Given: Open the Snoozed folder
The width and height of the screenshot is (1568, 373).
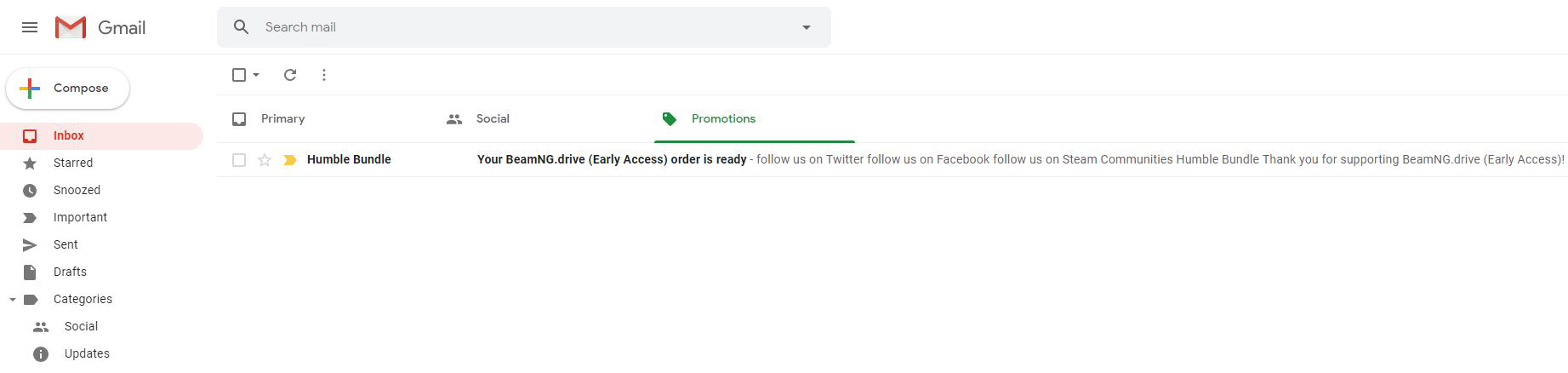Looking at the screenshot, I should coord(77,190).
